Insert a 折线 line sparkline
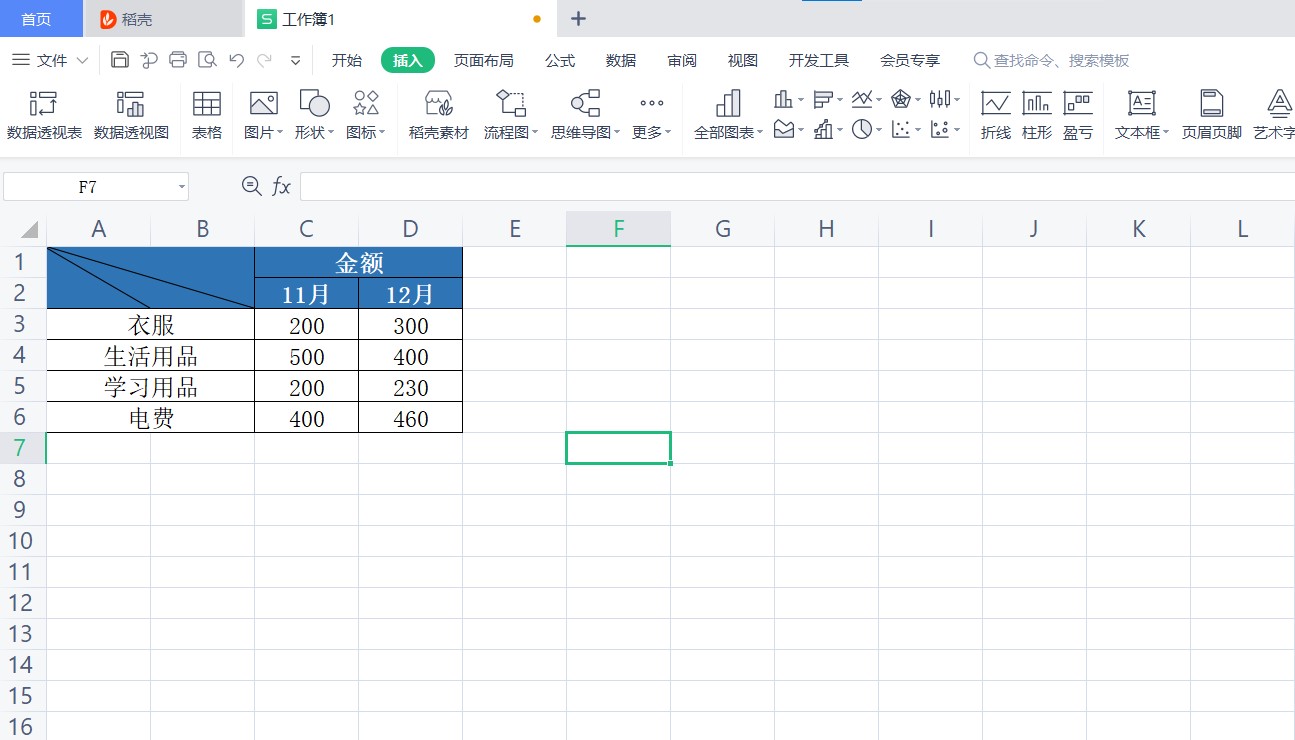This screenshot has width=1295, height=740. point(995,115)
